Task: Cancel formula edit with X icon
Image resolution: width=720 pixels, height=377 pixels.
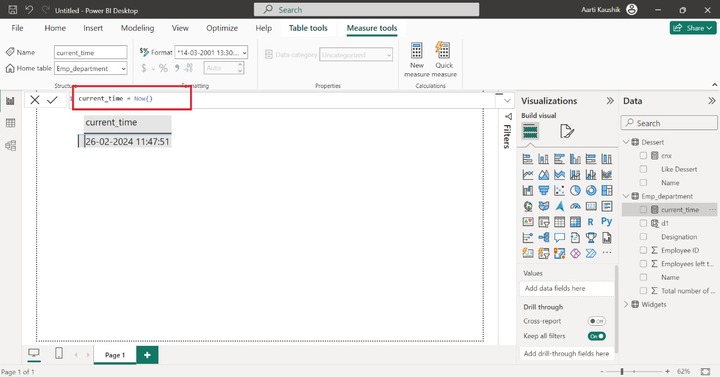Action: tap(35, 100)
